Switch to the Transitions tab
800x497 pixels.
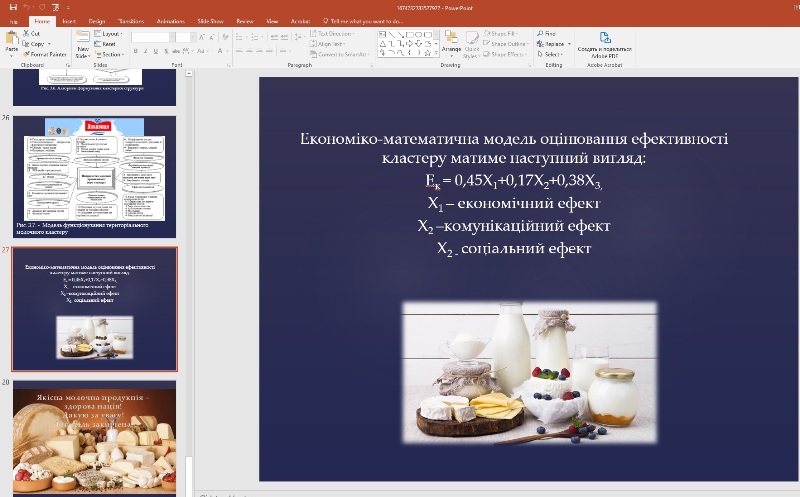point(131,21)
